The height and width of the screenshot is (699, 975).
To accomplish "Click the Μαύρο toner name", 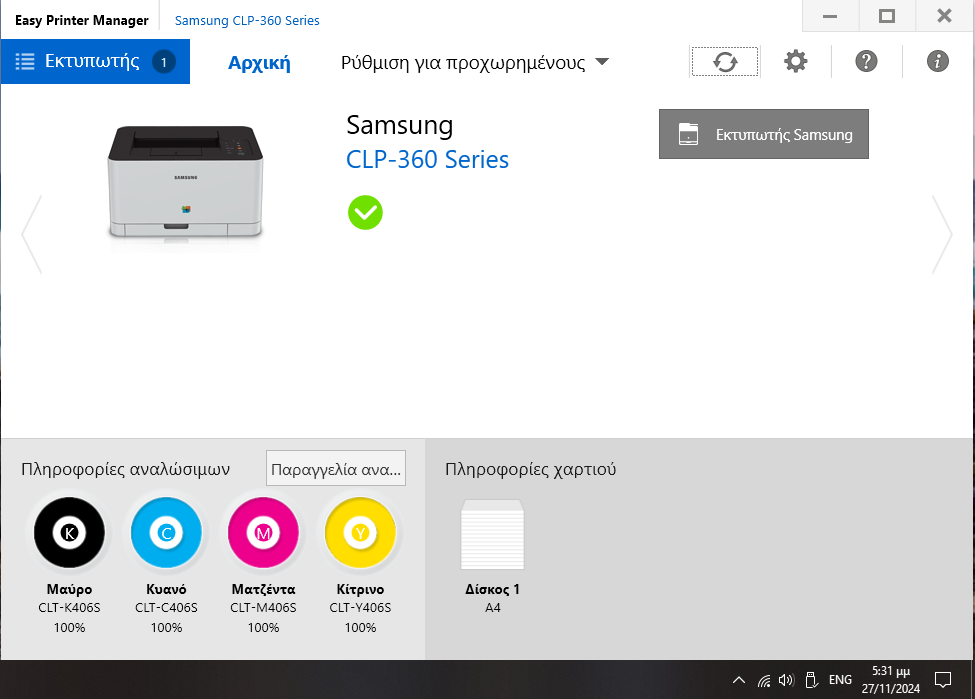I will tap(69, 589).
